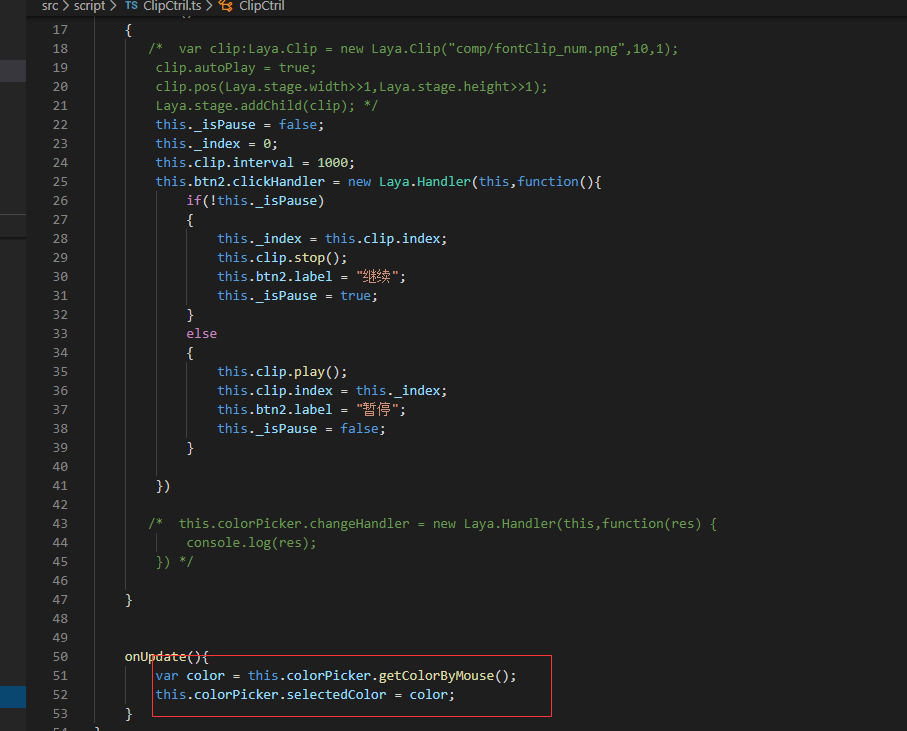This screenshot has height=731, width=907.
Task: Click 'console.log(res)' in the commented code
Action: click(x=248, y=542)
